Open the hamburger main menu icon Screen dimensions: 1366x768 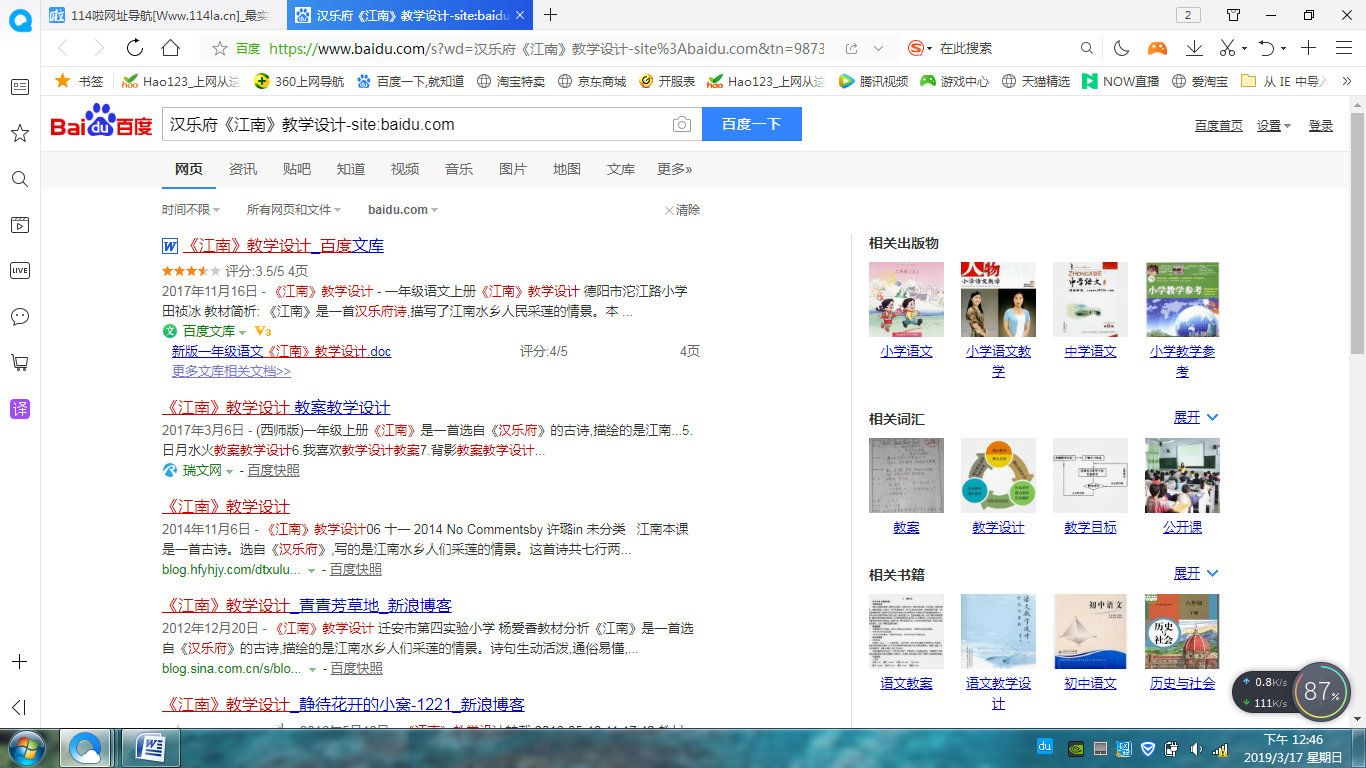(x=1344, y=48)
